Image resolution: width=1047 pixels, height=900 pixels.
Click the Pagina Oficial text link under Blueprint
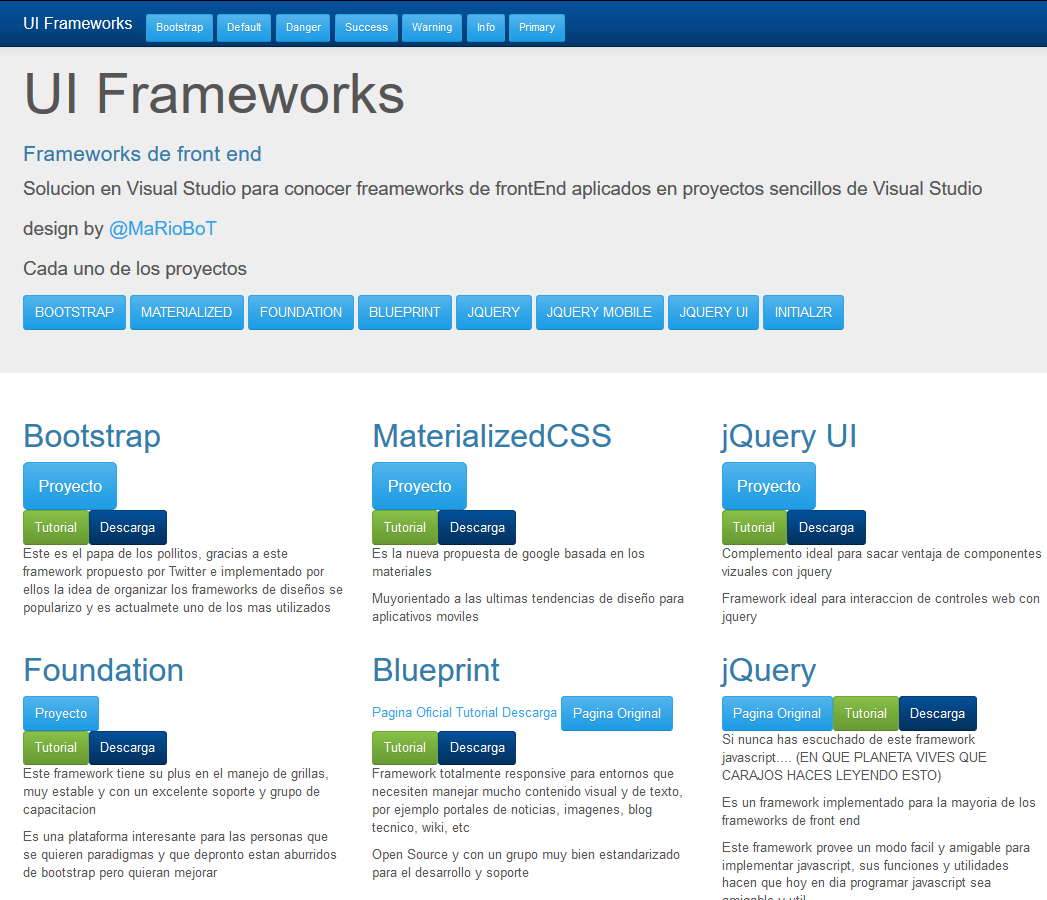pos(412,712)
